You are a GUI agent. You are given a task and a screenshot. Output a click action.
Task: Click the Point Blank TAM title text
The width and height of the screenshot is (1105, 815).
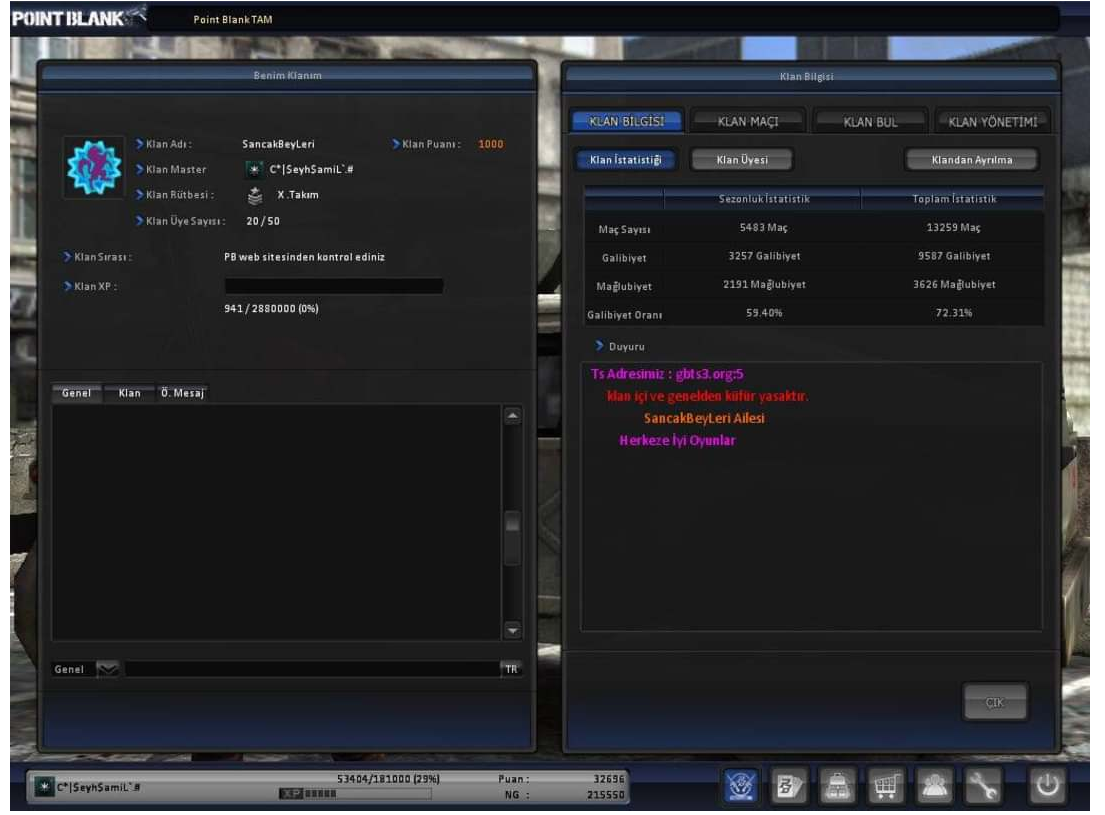click(233, 19)
